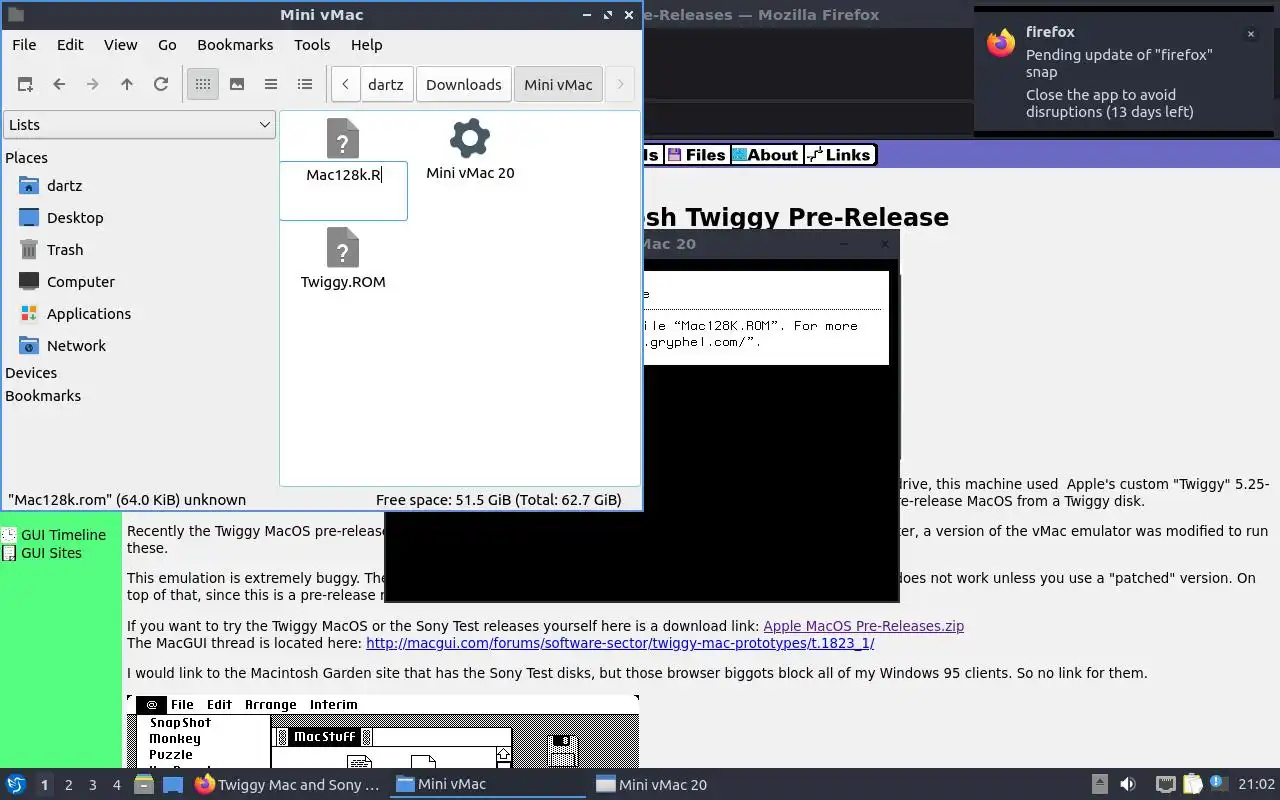Open the macgui.com forum thread link

[620, 643]
